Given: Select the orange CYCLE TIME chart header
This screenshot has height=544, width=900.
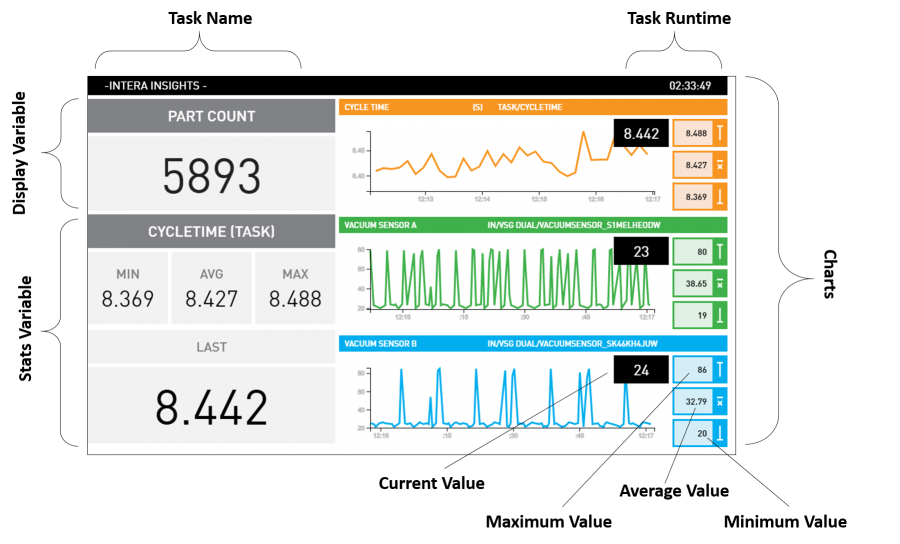Looking at the screenshot, I should (533, 107).
